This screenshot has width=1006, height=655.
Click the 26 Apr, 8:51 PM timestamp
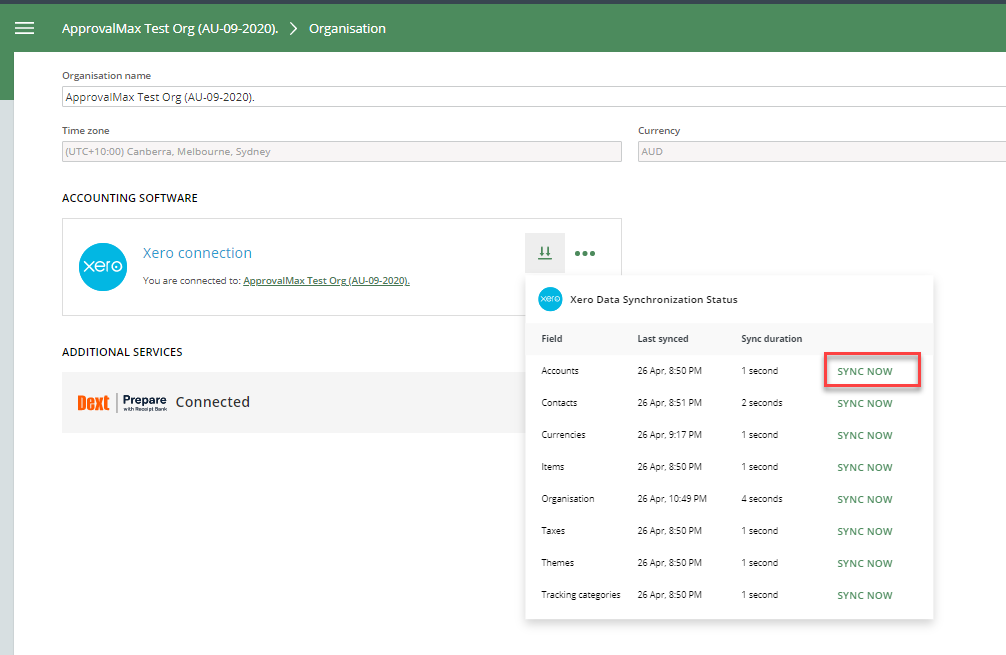click(670, 403)
